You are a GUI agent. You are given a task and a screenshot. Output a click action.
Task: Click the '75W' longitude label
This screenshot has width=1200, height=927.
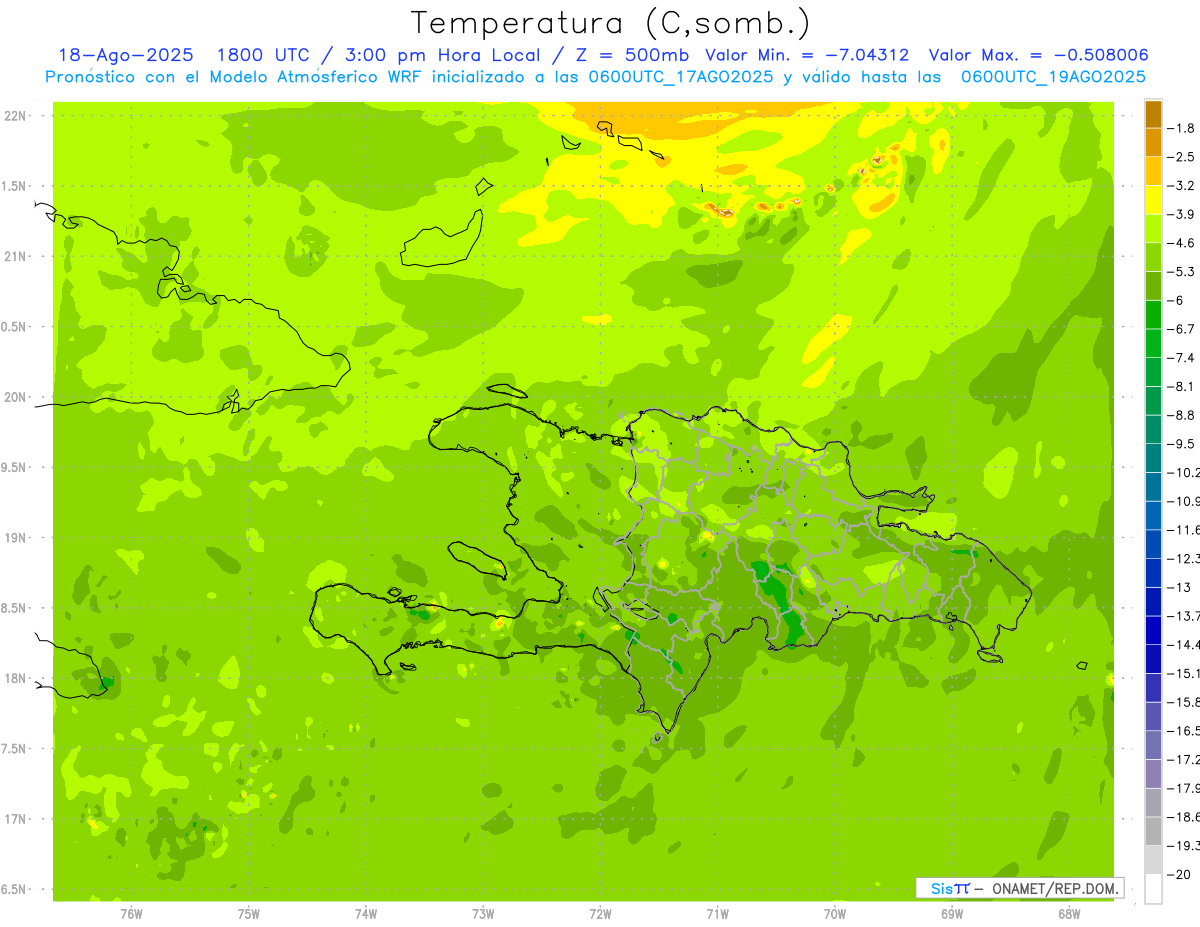coord(249,914)
